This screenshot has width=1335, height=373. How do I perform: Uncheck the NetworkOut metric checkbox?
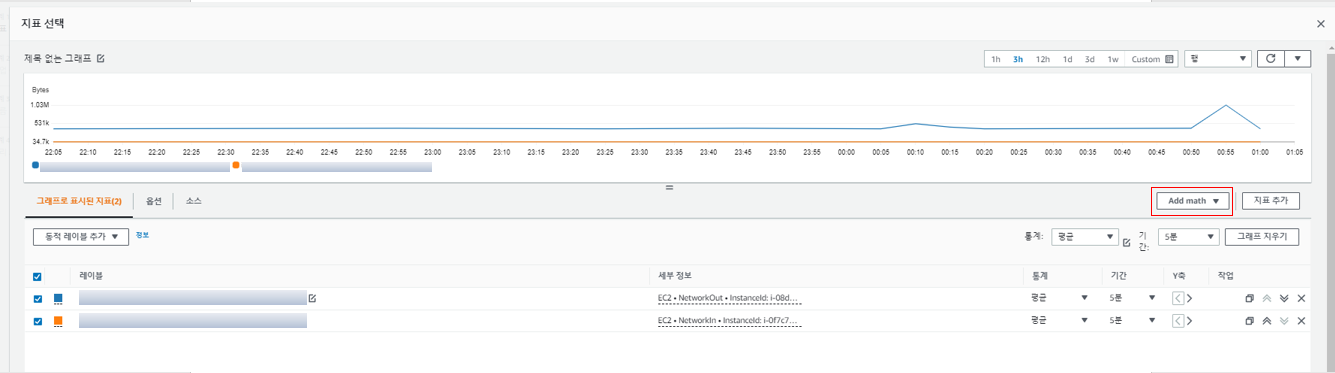(38, 299)
